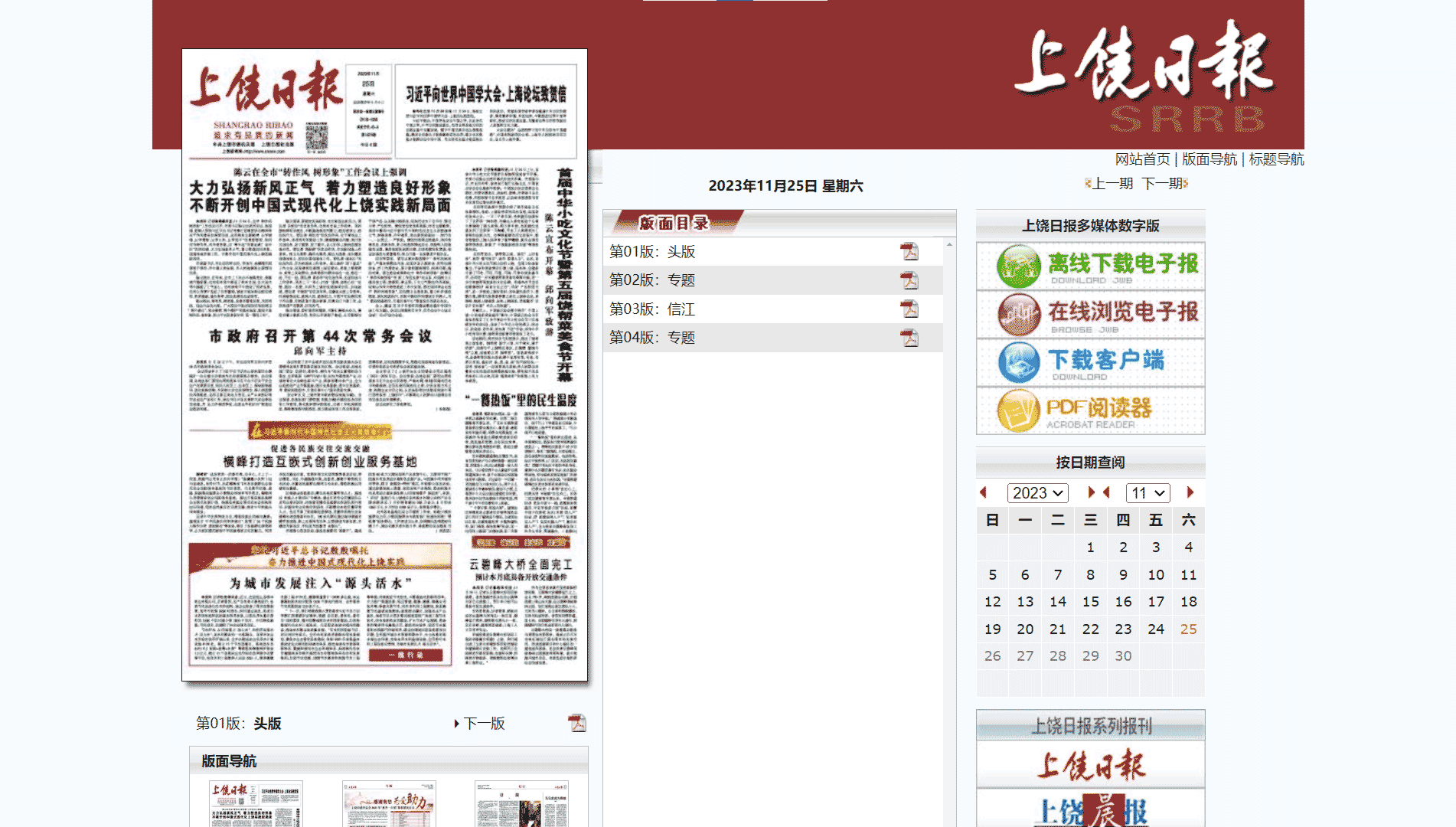Screen dimensions: 1456x827
Task: Select November 30 in calendar
Action: (1123, 656)
